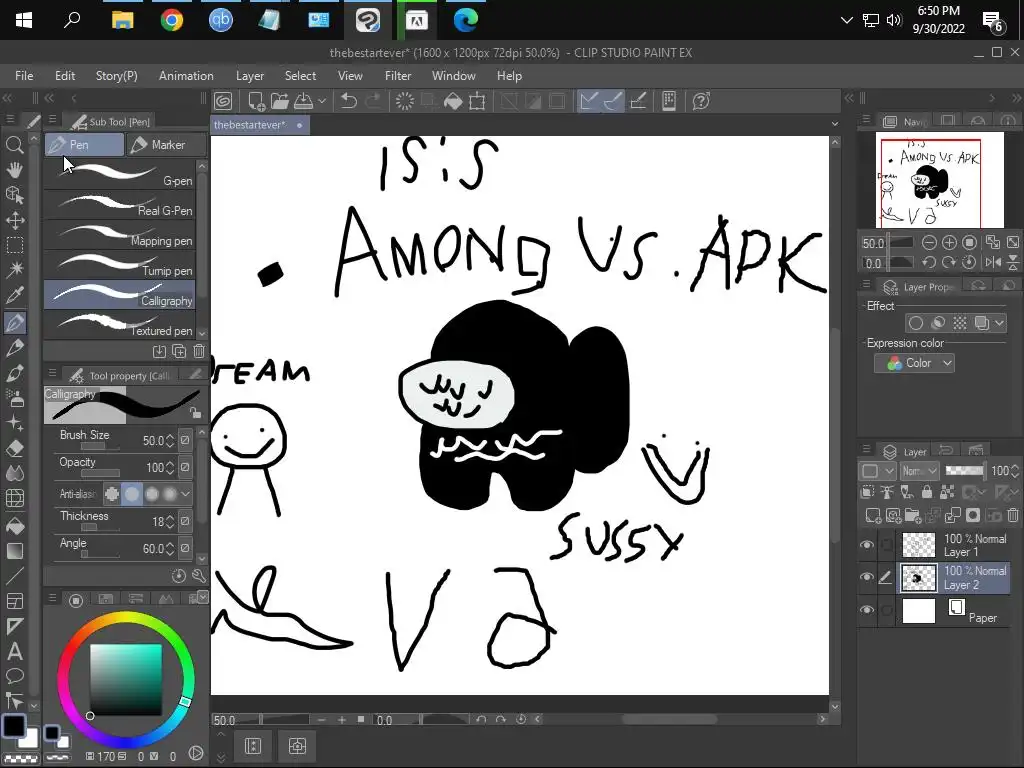Select the Auto select magic wand tool
Image resolution: width=1024 pixels, height=768 pixels.
coord(14,269)
